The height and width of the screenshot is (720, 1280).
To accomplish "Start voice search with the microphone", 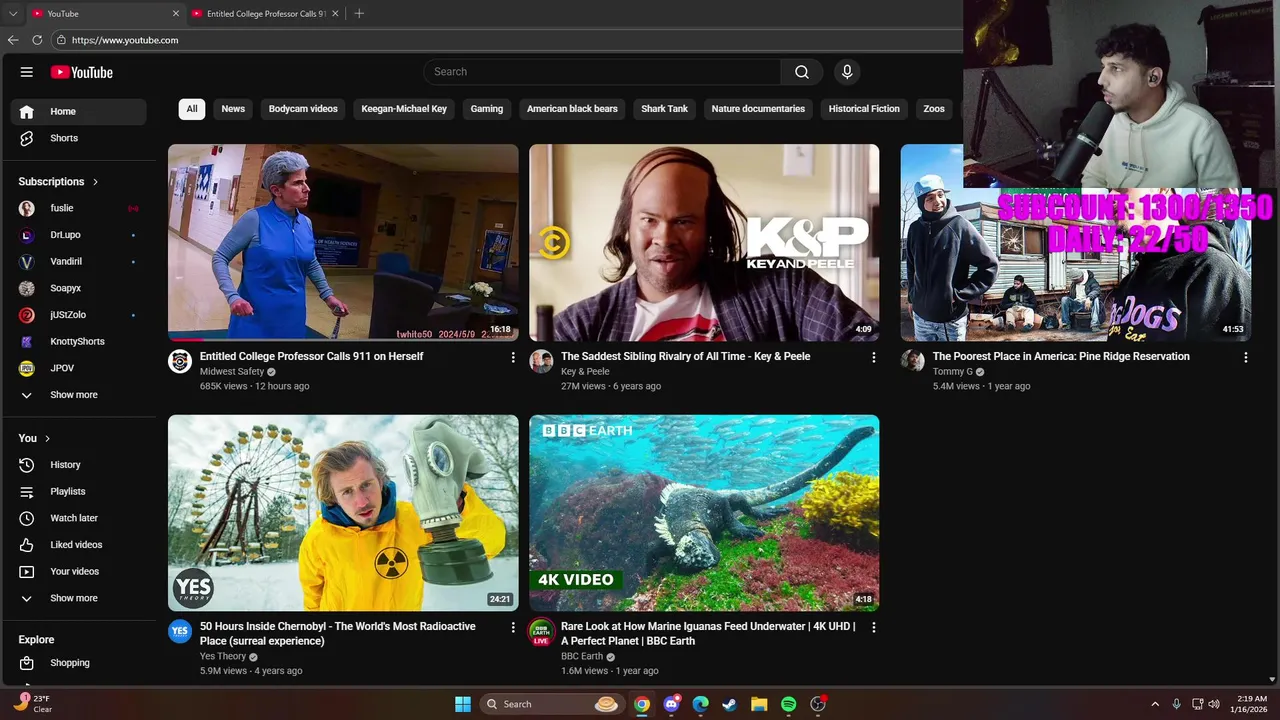I will (847, 72).
